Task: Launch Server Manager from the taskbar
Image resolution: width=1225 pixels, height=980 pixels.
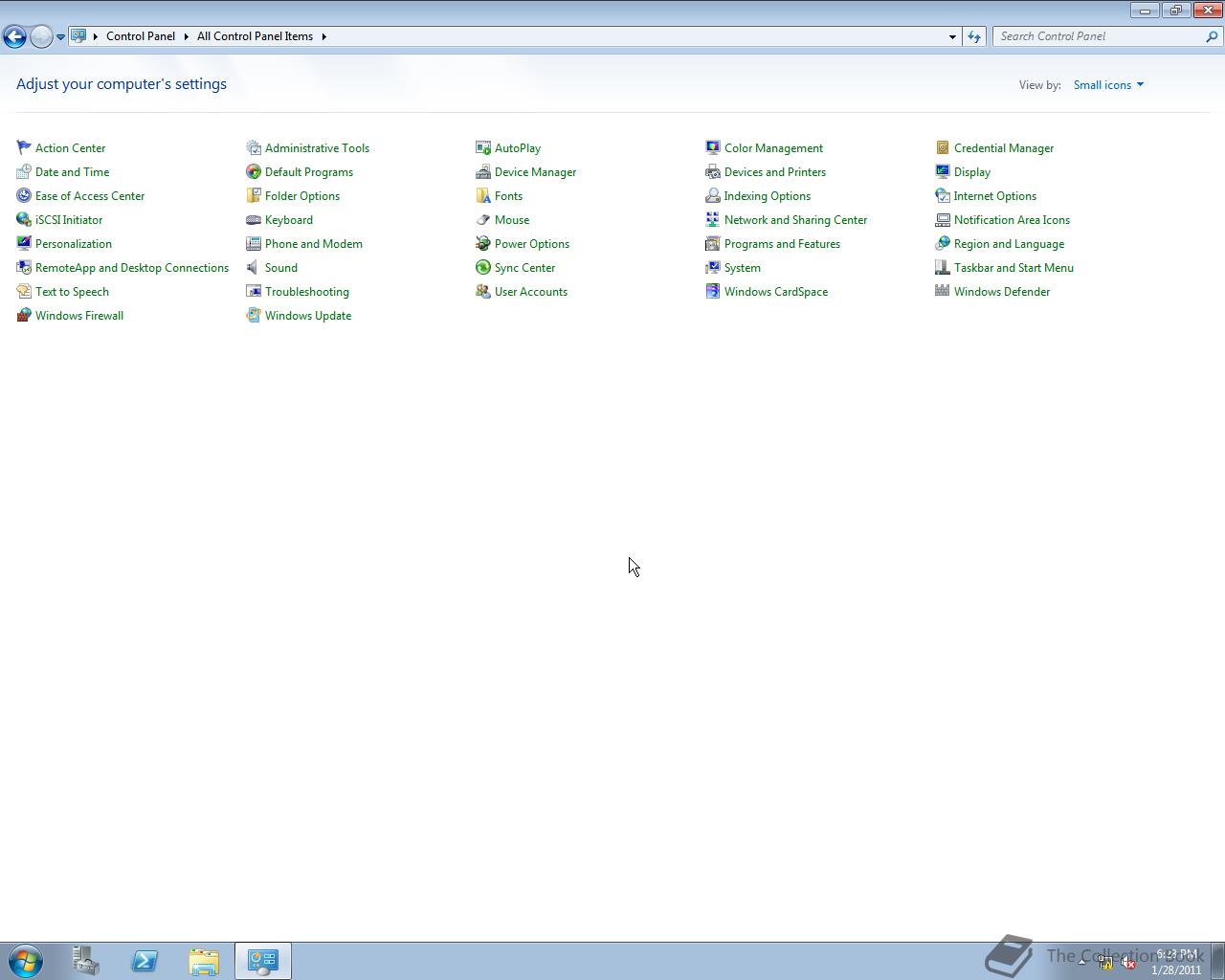Action: coord(86,961)
